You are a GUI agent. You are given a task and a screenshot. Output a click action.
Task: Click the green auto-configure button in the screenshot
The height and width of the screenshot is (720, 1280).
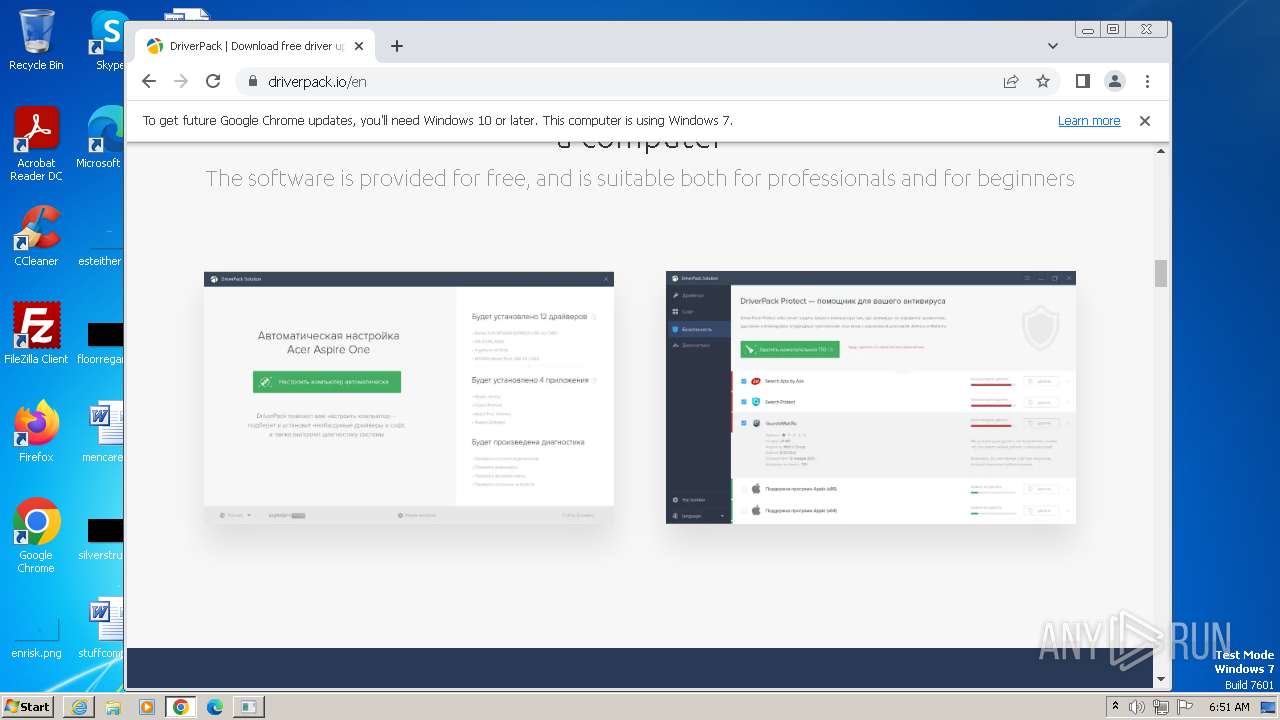(x=327, y=382)
